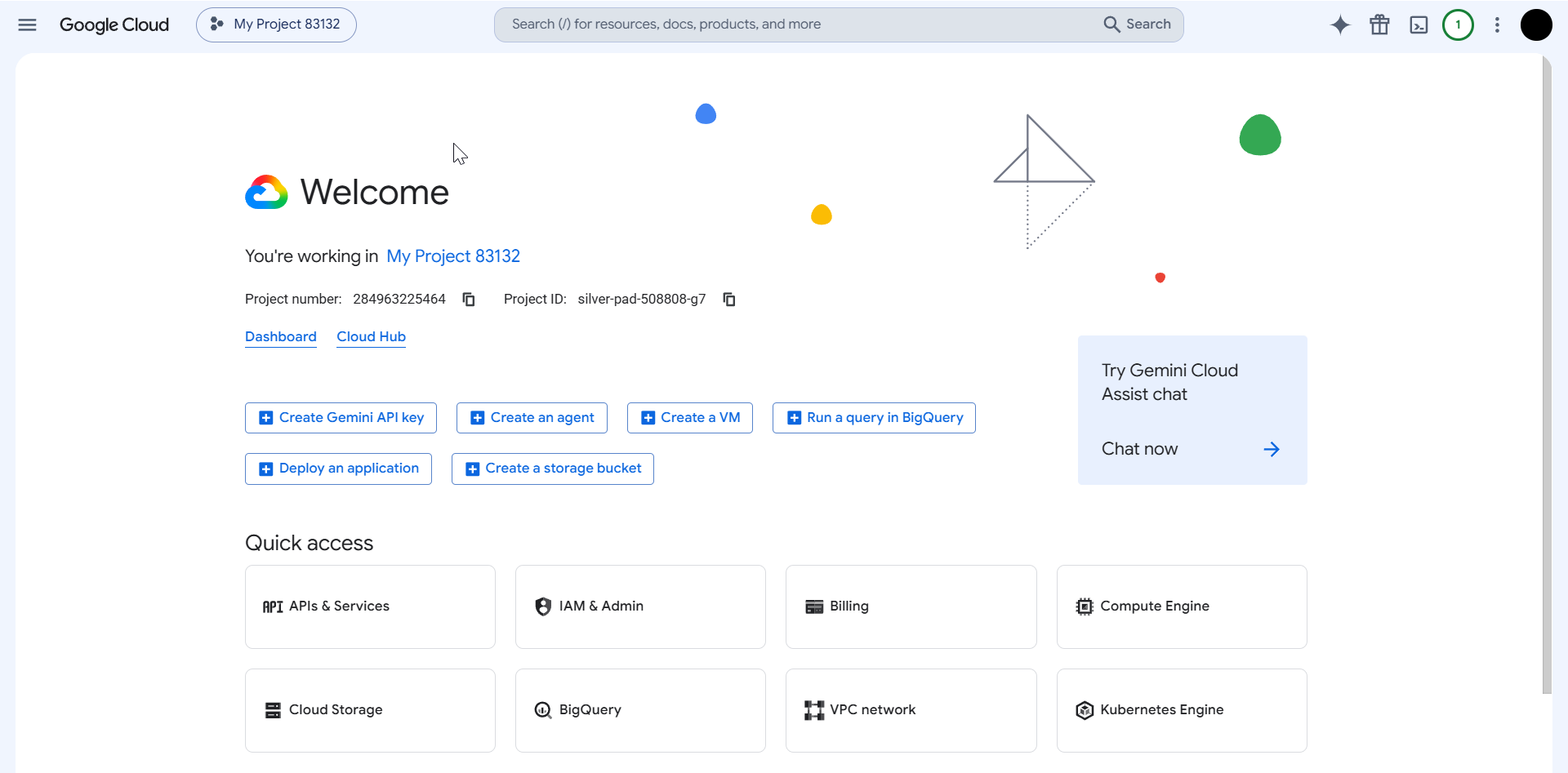The width and height of the screenshot is (1568, 773).
Task: Click Create a storage bucket button
Action: pos(553,469)
